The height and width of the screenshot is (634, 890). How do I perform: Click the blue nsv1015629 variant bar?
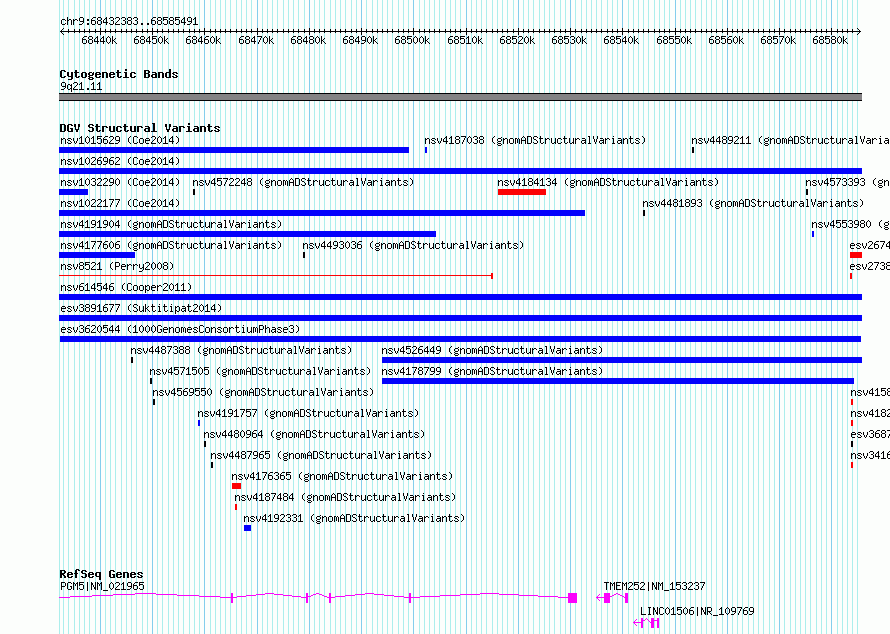[x=234, y=150]
